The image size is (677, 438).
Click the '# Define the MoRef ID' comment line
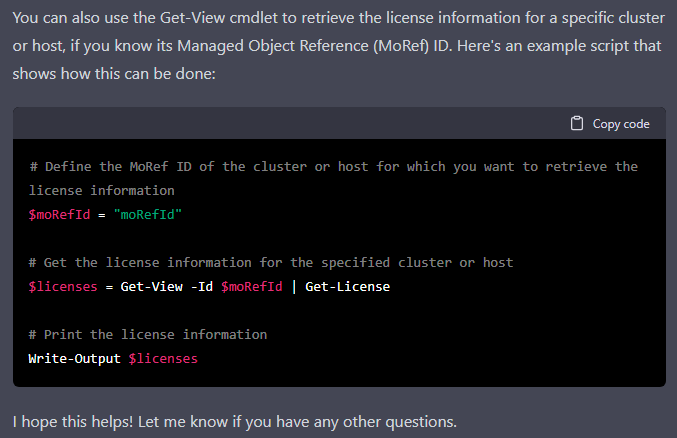point(333,178)
